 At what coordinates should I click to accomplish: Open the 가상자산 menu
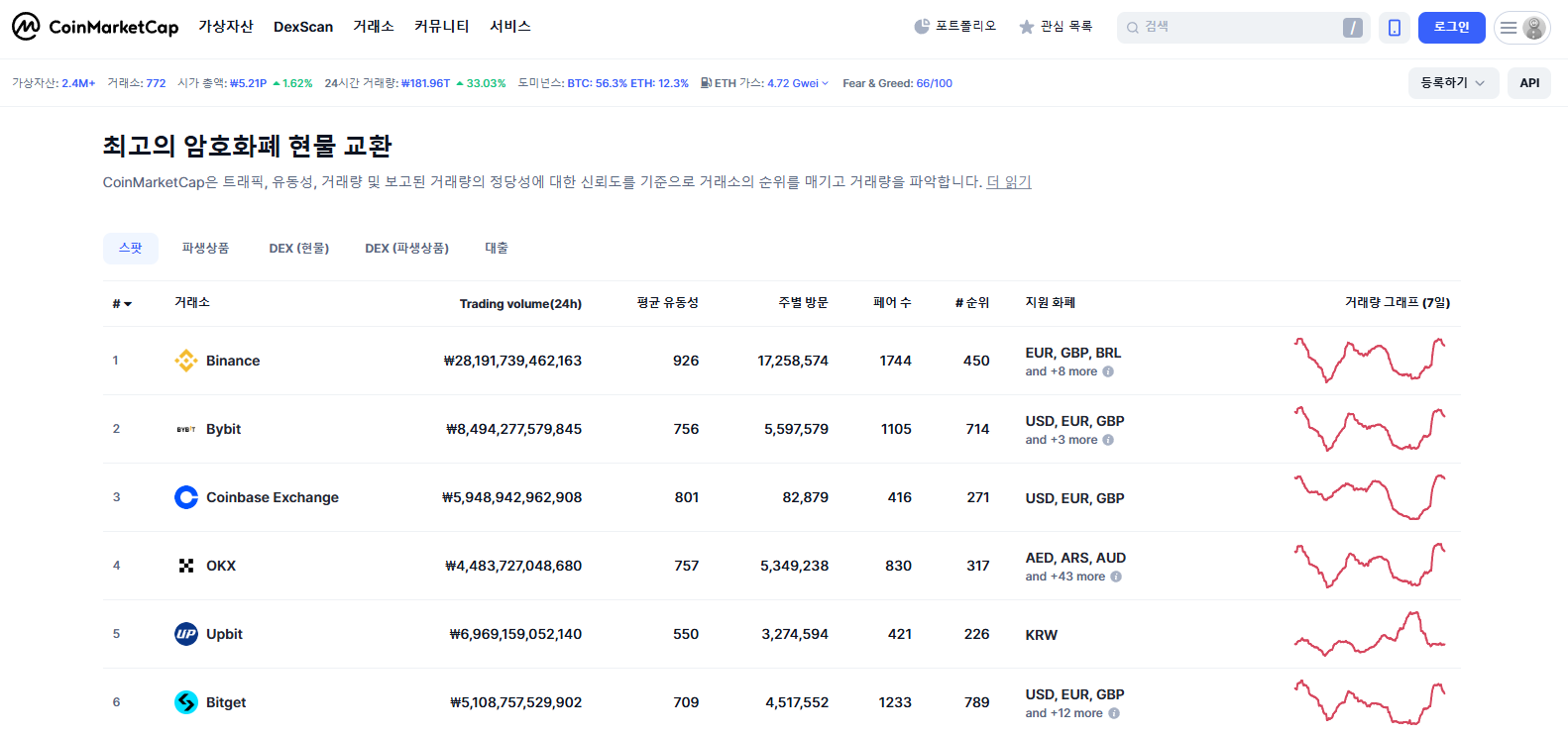coord(226,27)
